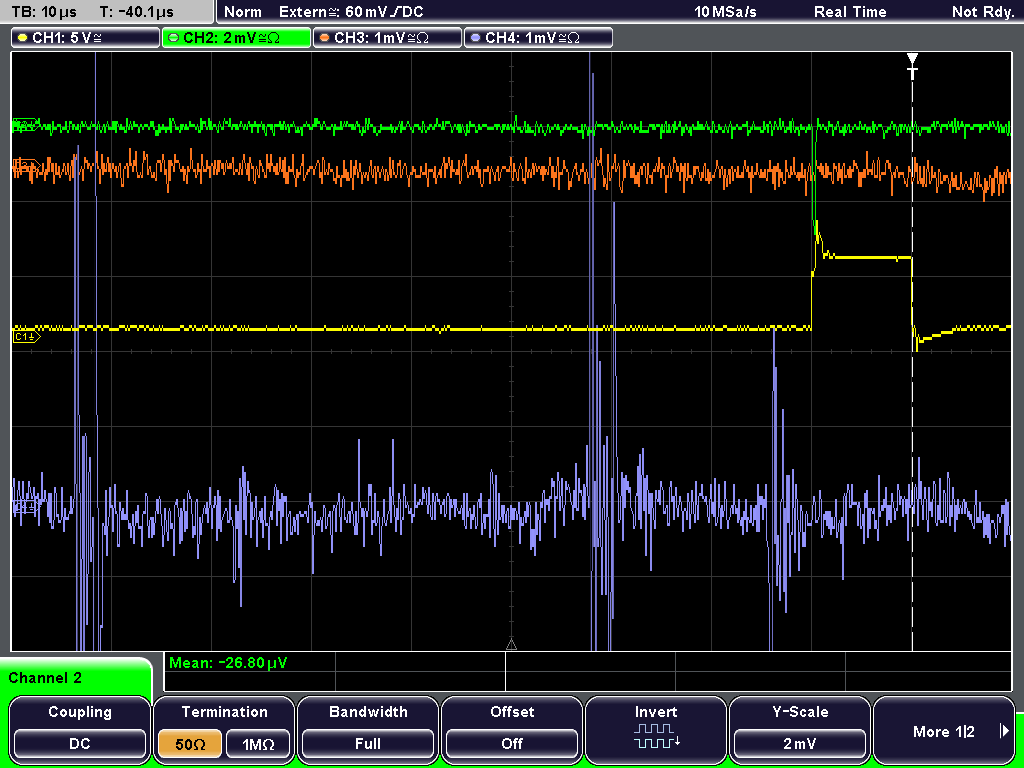Click the CH3 orange channel marker on left

click(x=26, y=164)
